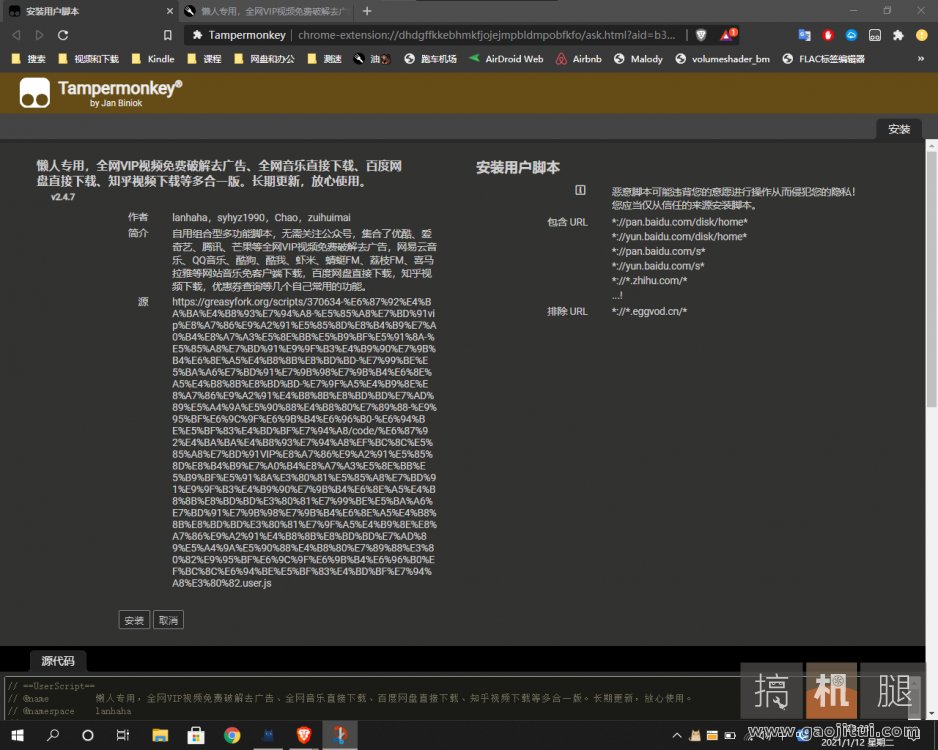This screenshot has height=750, width=938.
Task: Show more bookmarks with the overflow chevron
Action: coord(921,59)
